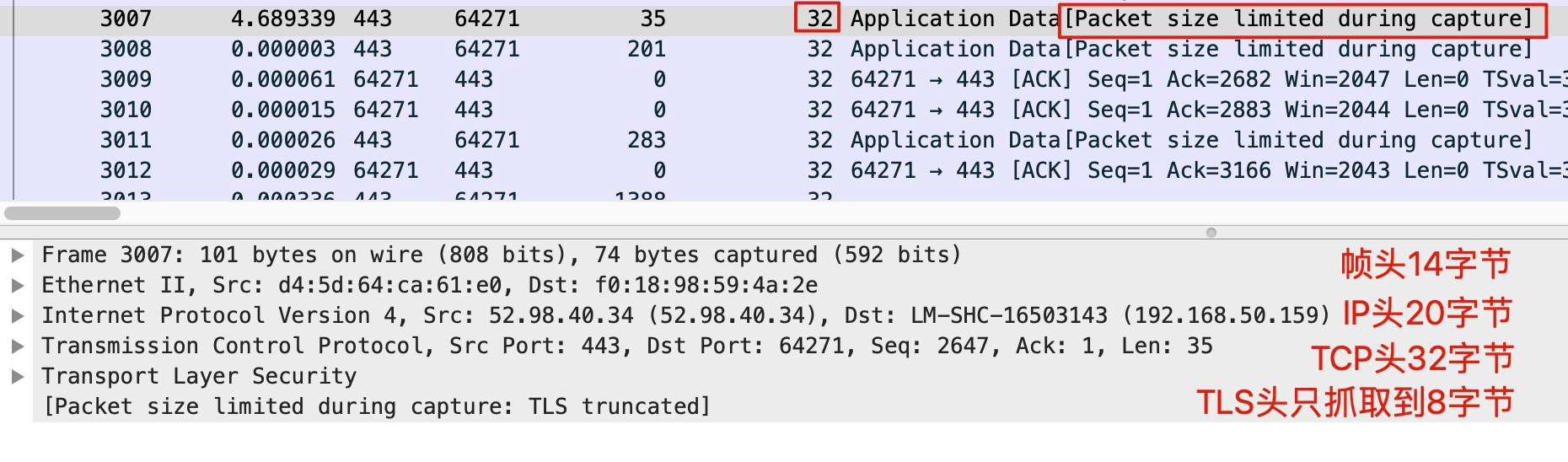Viewport: 1568px width, 462px height.
Task: Expand the Transport Layer Security section
Action: click(x=17, y=377)
